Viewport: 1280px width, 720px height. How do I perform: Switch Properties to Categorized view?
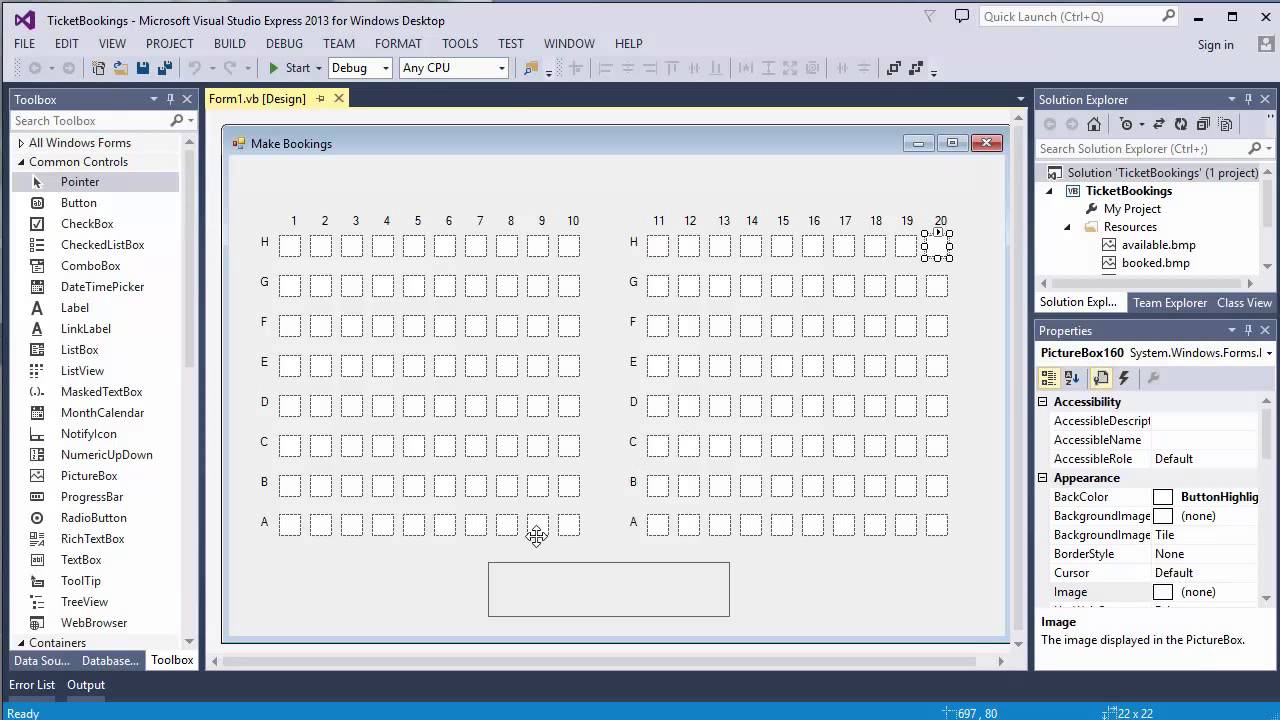click(x=1048, y=377)
